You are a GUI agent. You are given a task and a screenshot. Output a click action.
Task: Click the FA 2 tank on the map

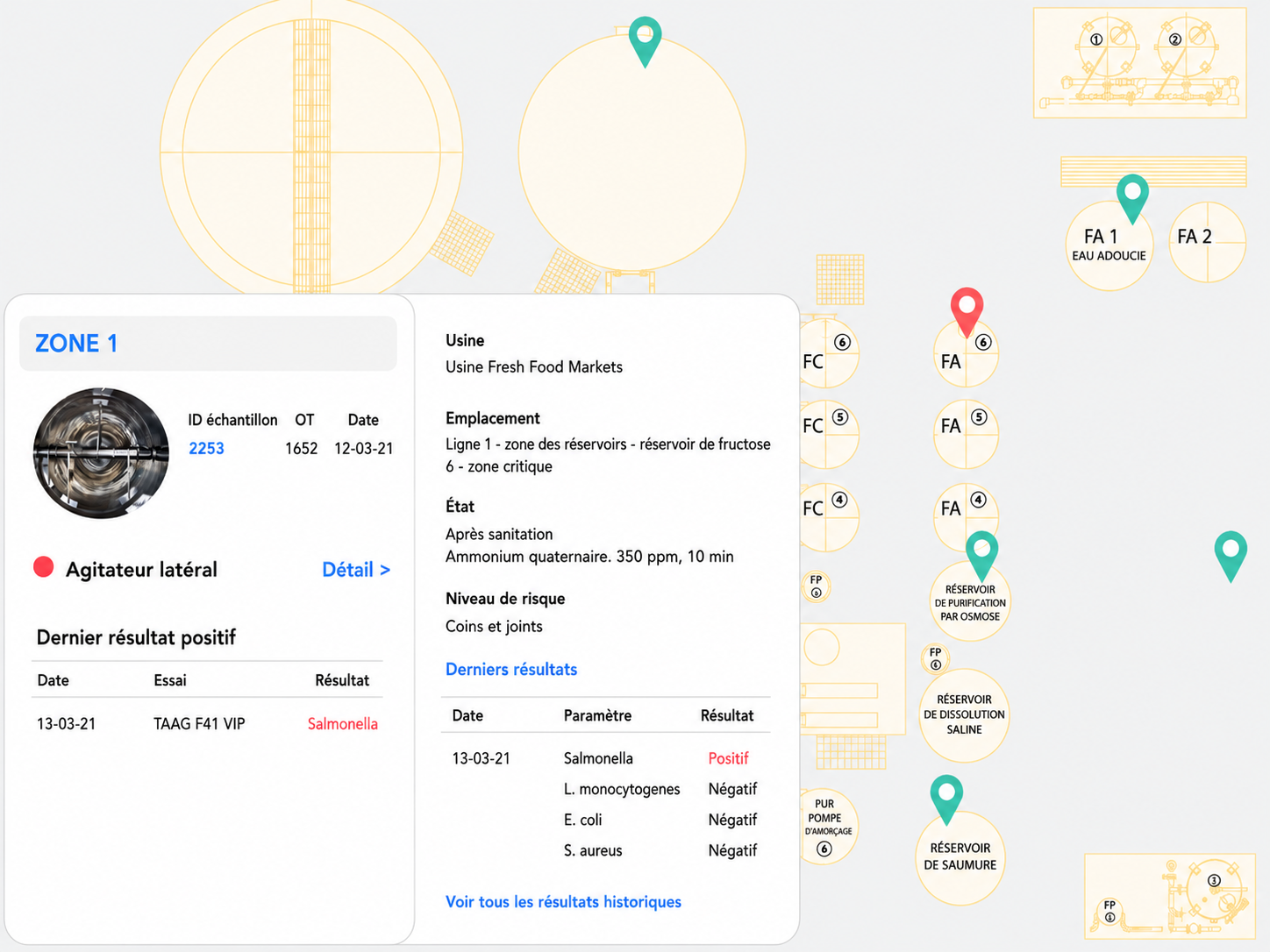(x=1207, y=242)
